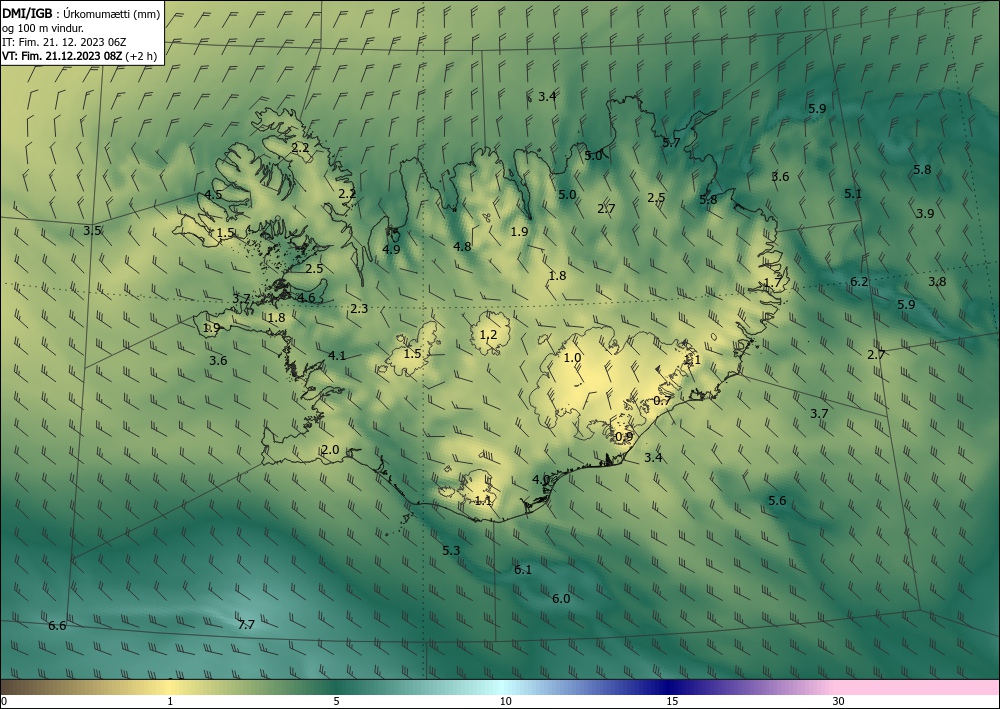1000x709 pixels.
Task: Click the 2.0 value on the map
Action: (330, 450)
